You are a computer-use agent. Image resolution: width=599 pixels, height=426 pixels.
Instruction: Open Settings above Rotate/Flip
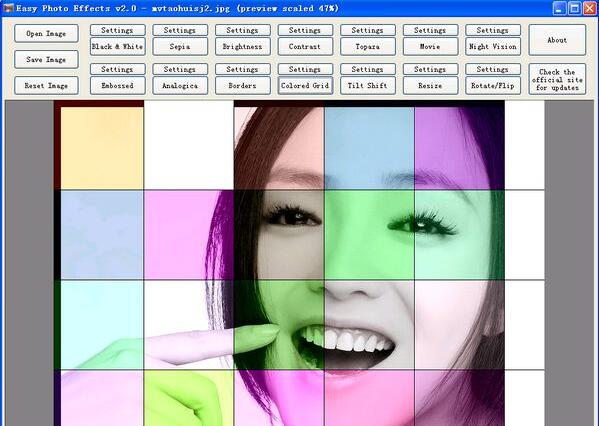pos(493,69)
